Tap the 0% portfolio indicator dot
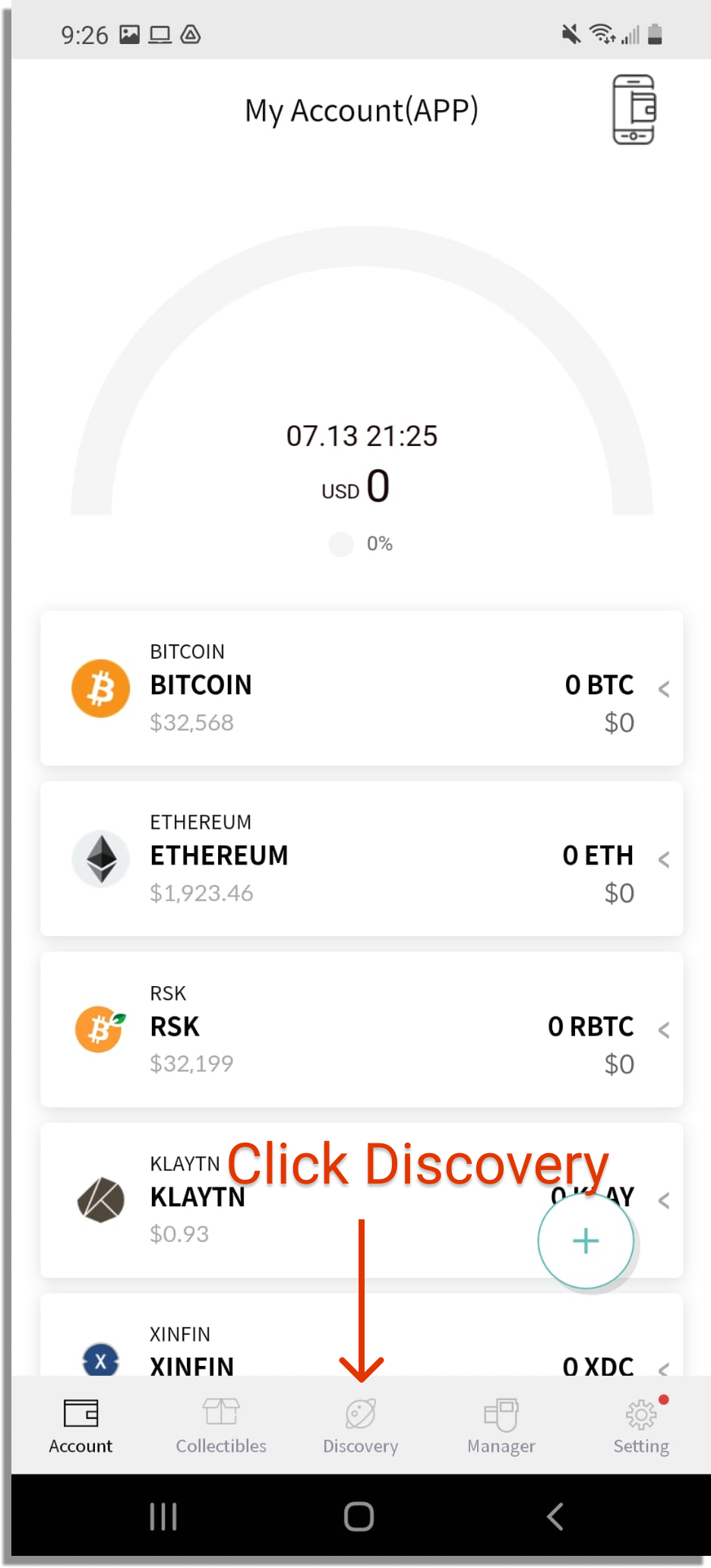 [341, 544]
